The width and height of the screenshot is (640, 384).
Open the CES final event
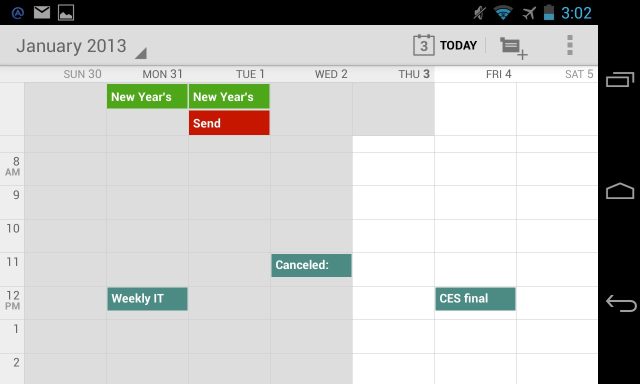(x=475, y=299)
